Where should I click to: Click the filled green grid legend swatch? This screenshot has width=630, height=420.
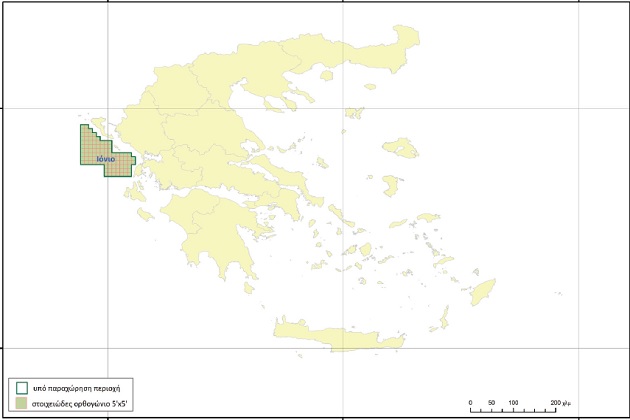coord(22,403)
